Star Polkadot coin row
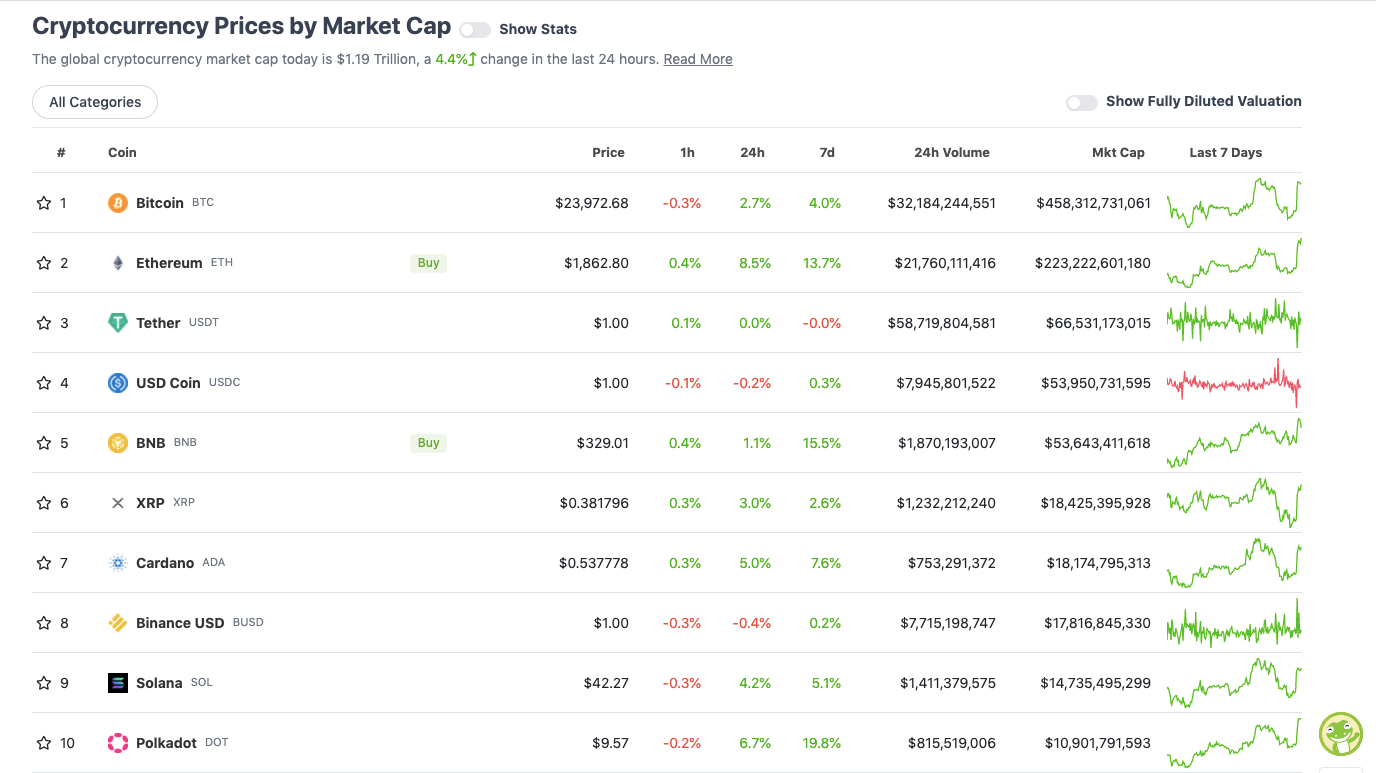1376x773 pixels. click(44, 743)
